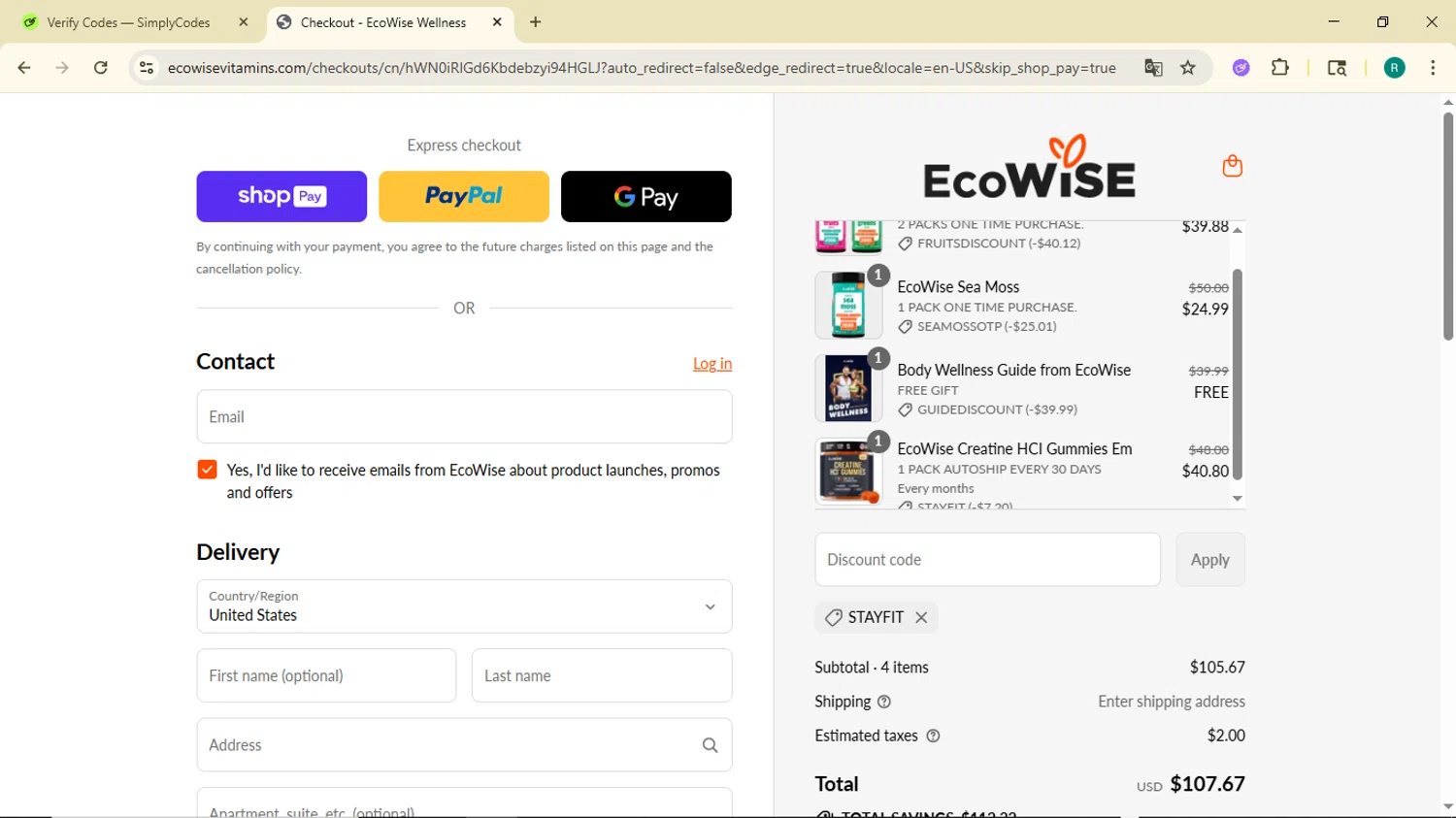1456x818 pixels.
Task: Click the Shipping help question icon
Action: (884, 702)
